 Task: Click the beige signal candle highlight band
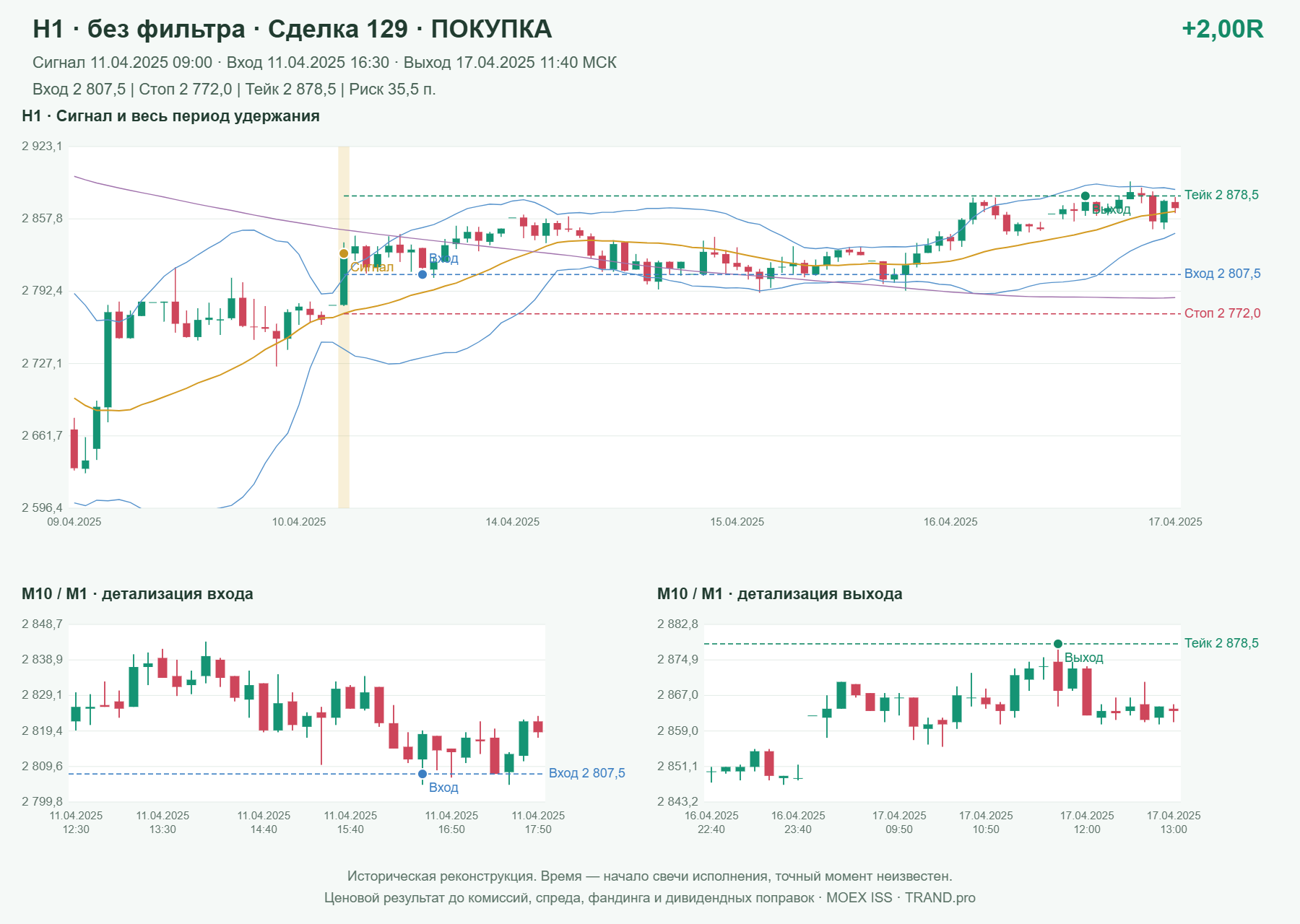coord(344,327)
